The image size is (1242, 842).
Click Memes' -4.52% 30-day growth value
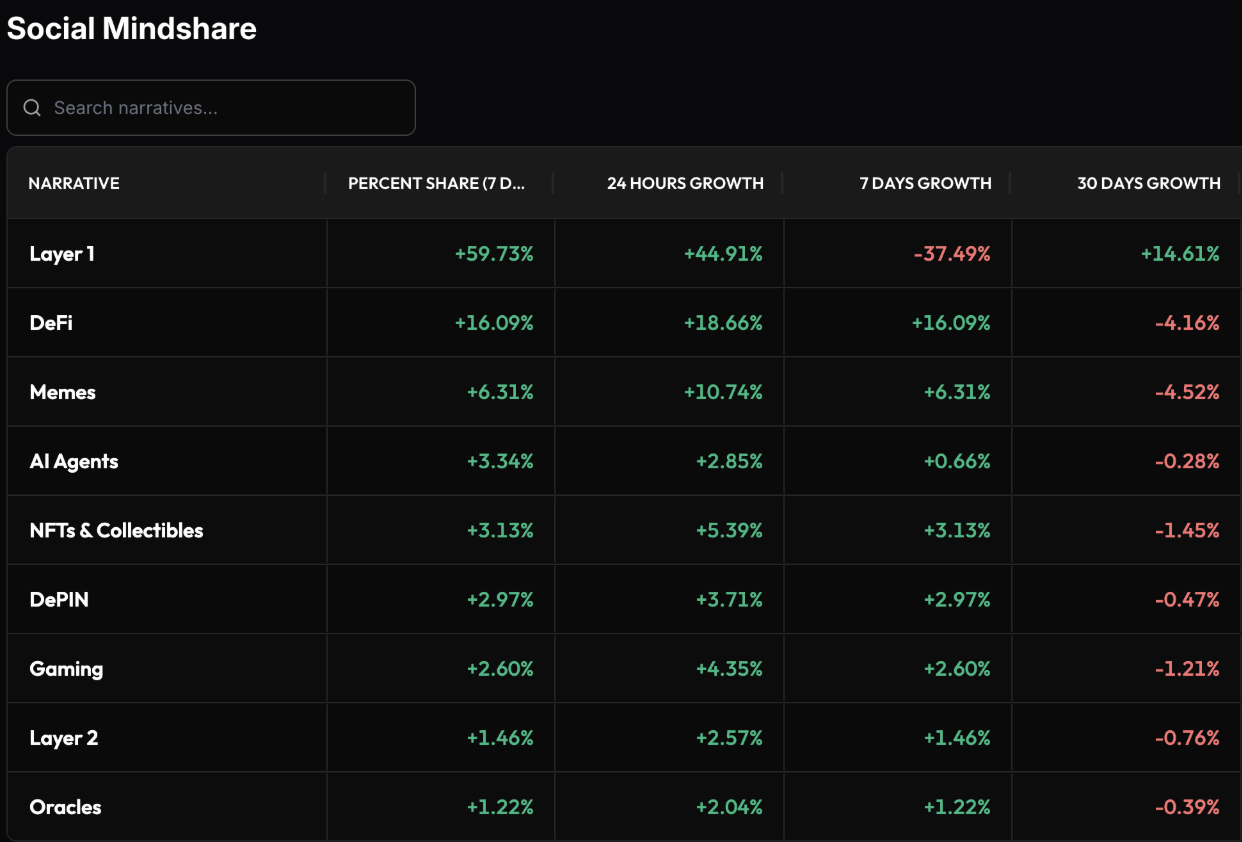pyautogui.click(x=1187, y=392)
